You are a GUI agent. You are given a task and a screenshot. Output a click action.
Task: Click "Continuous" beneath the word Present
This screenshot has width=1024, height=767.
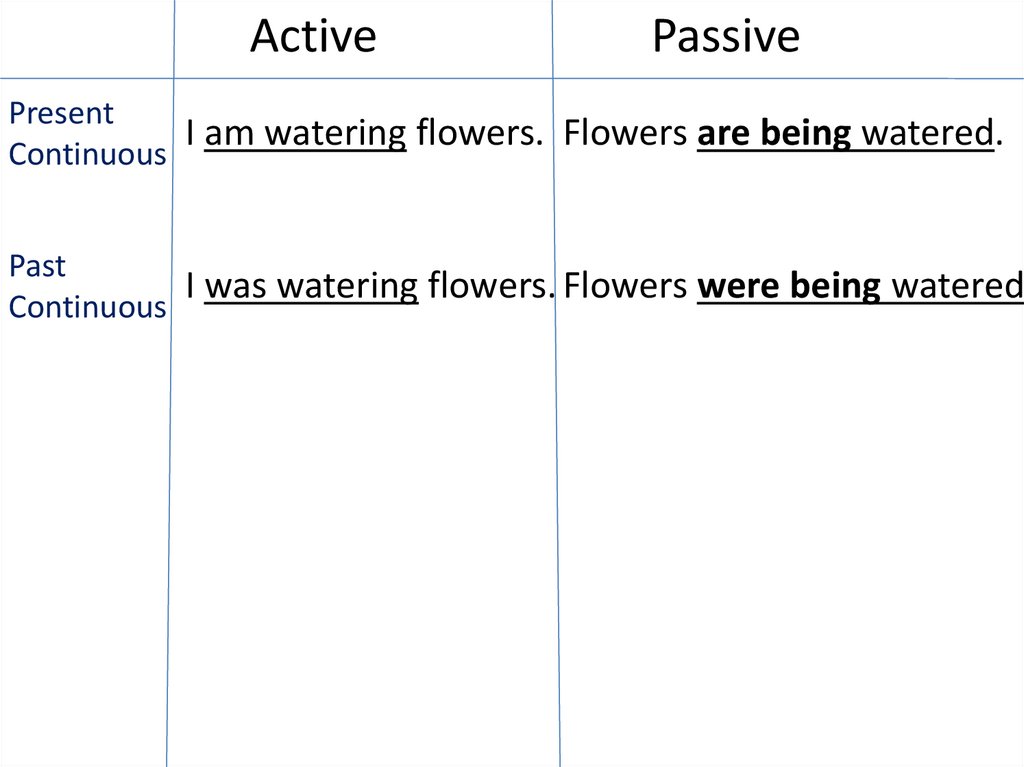pyautogui.click(x=87, y=155)
